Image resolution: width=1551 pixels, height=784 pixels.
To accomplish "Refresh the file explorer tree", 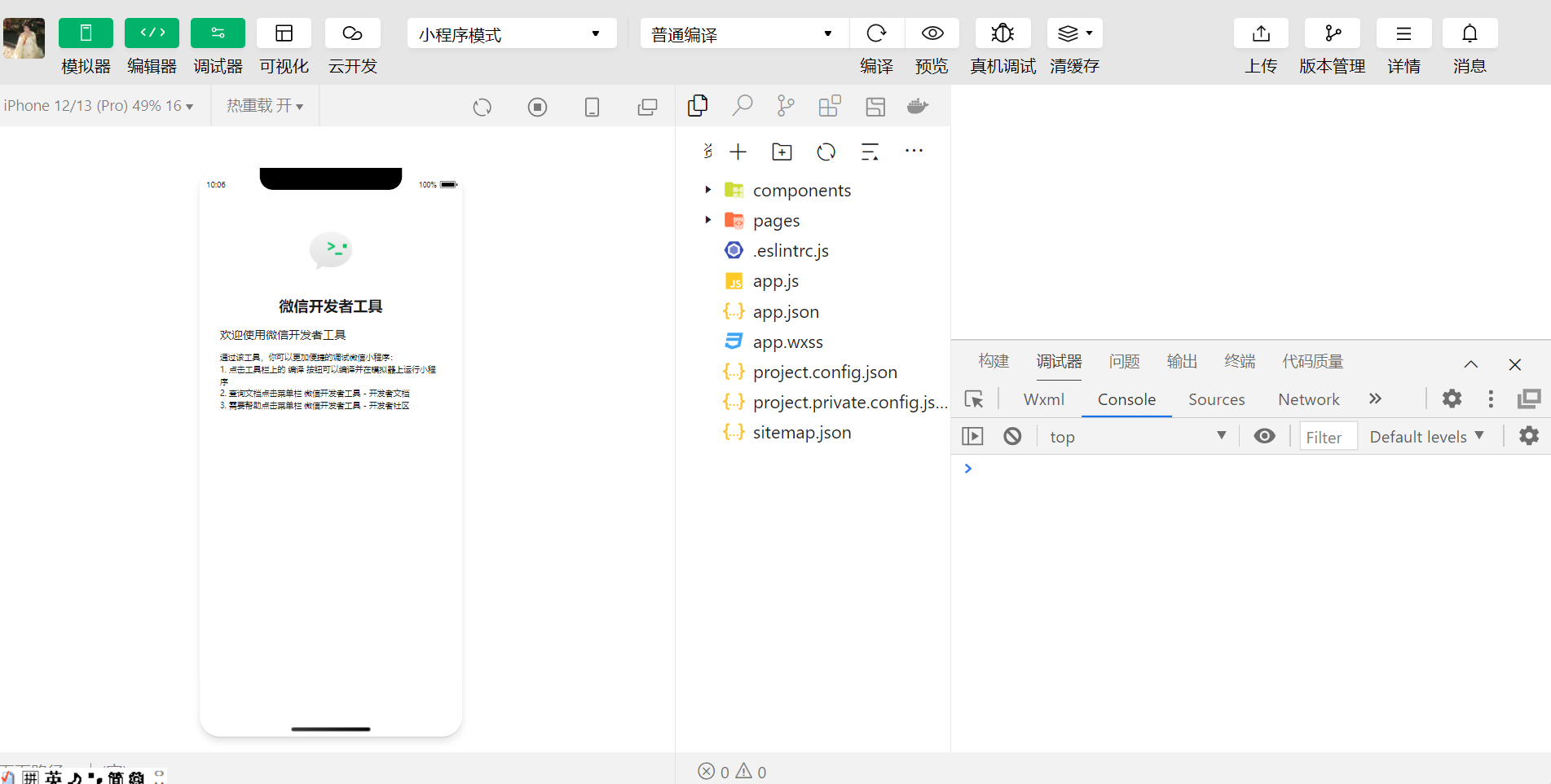I will (x=826, y=152).
